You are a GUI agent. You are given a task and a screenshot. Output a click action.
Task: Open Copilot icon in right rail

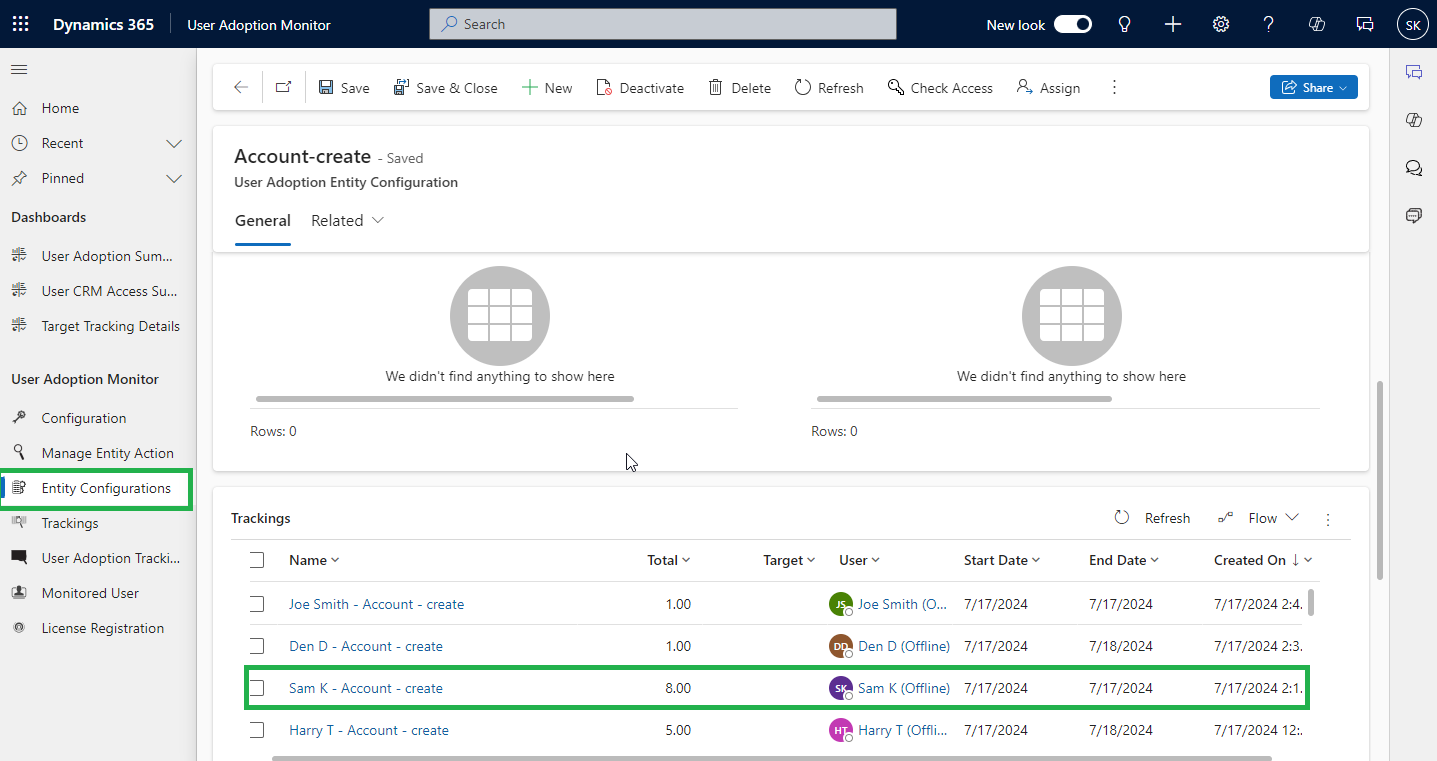pyautogui.click(x=1414, y=120)
